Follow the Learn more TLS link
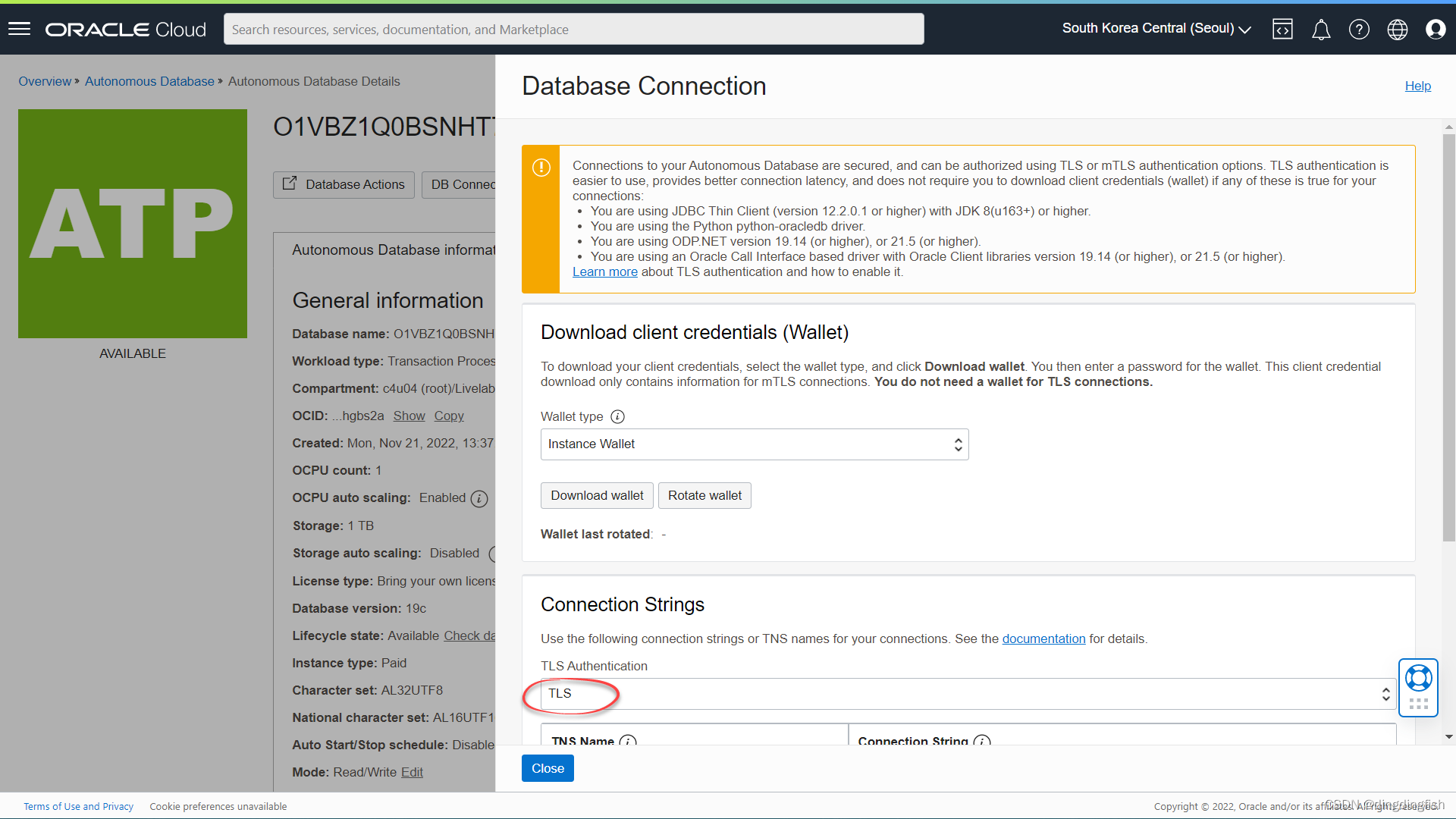 click(604, 271)
